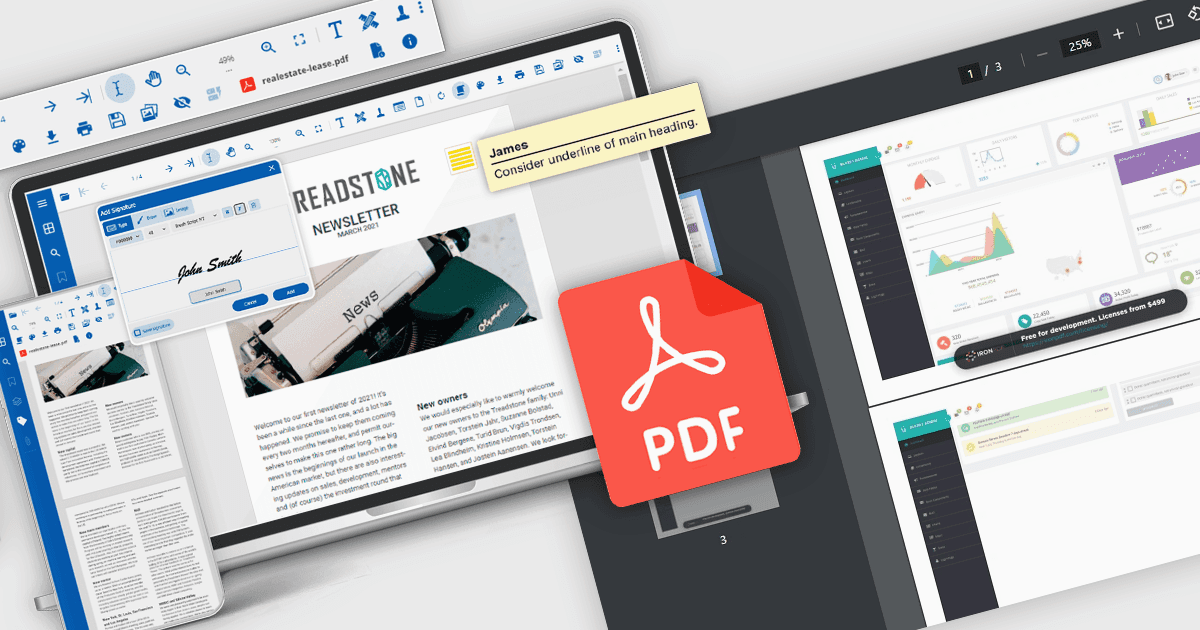Toggle italic style in Add Signature dialog
This screenshot has width=1200, height=630.
click(240, 209)
